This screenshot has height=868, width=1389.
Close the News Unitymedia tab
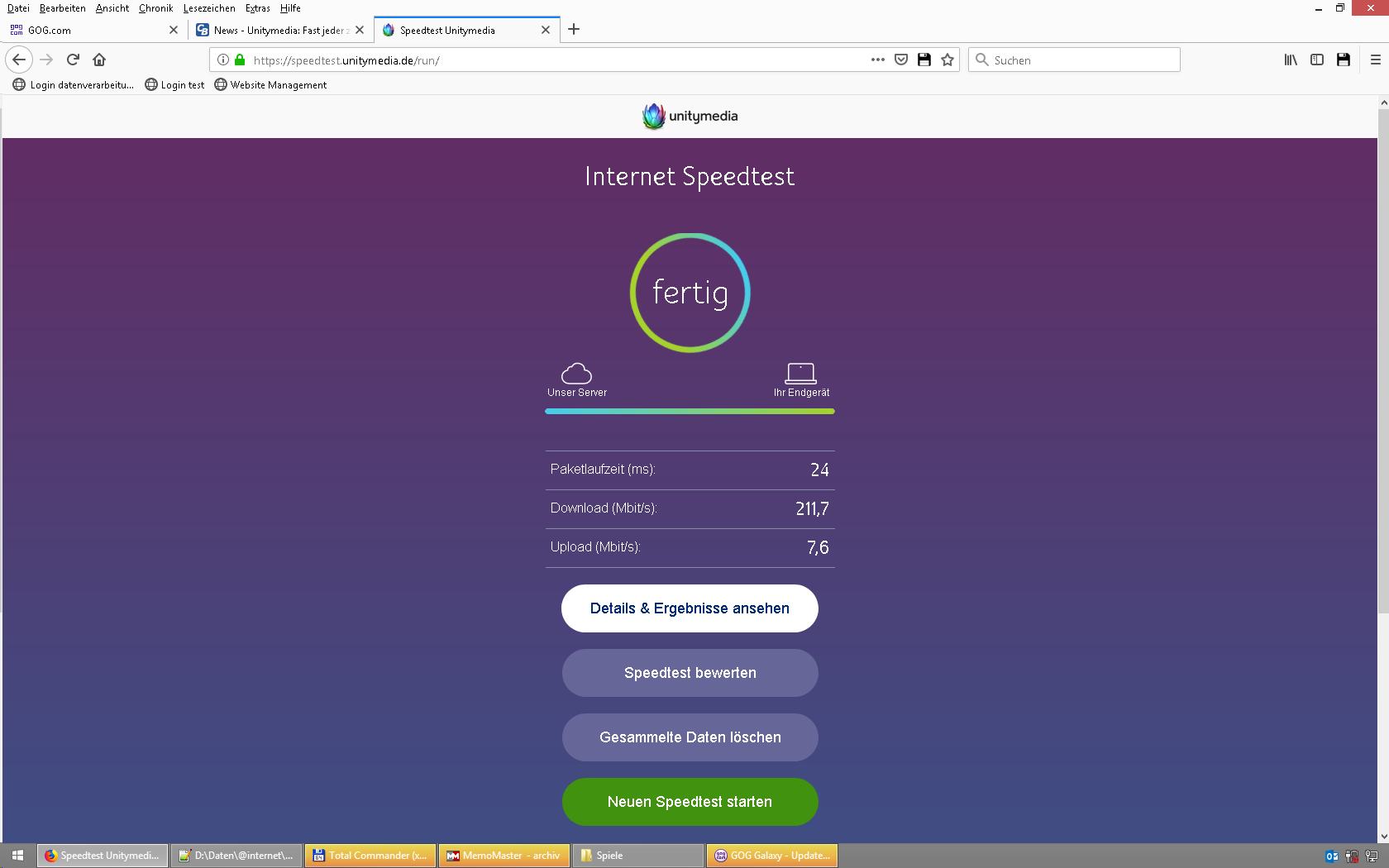coord(360,30)
